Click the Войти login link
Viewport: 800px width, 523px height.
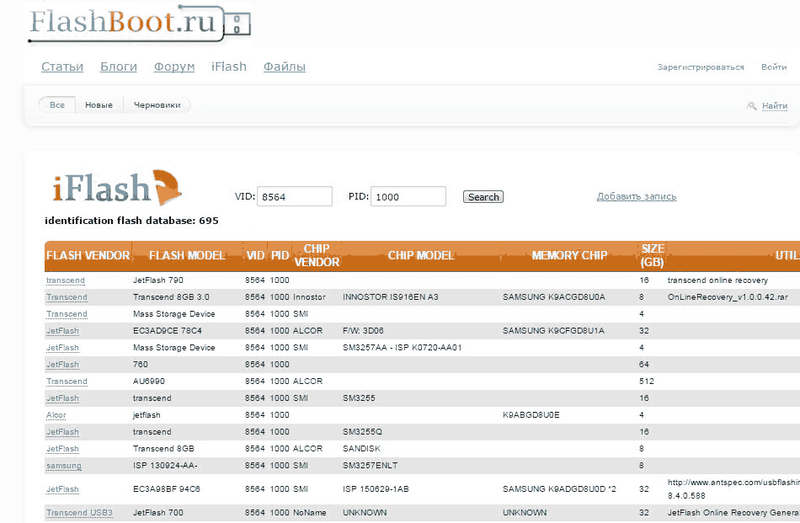tap(774, 67)
